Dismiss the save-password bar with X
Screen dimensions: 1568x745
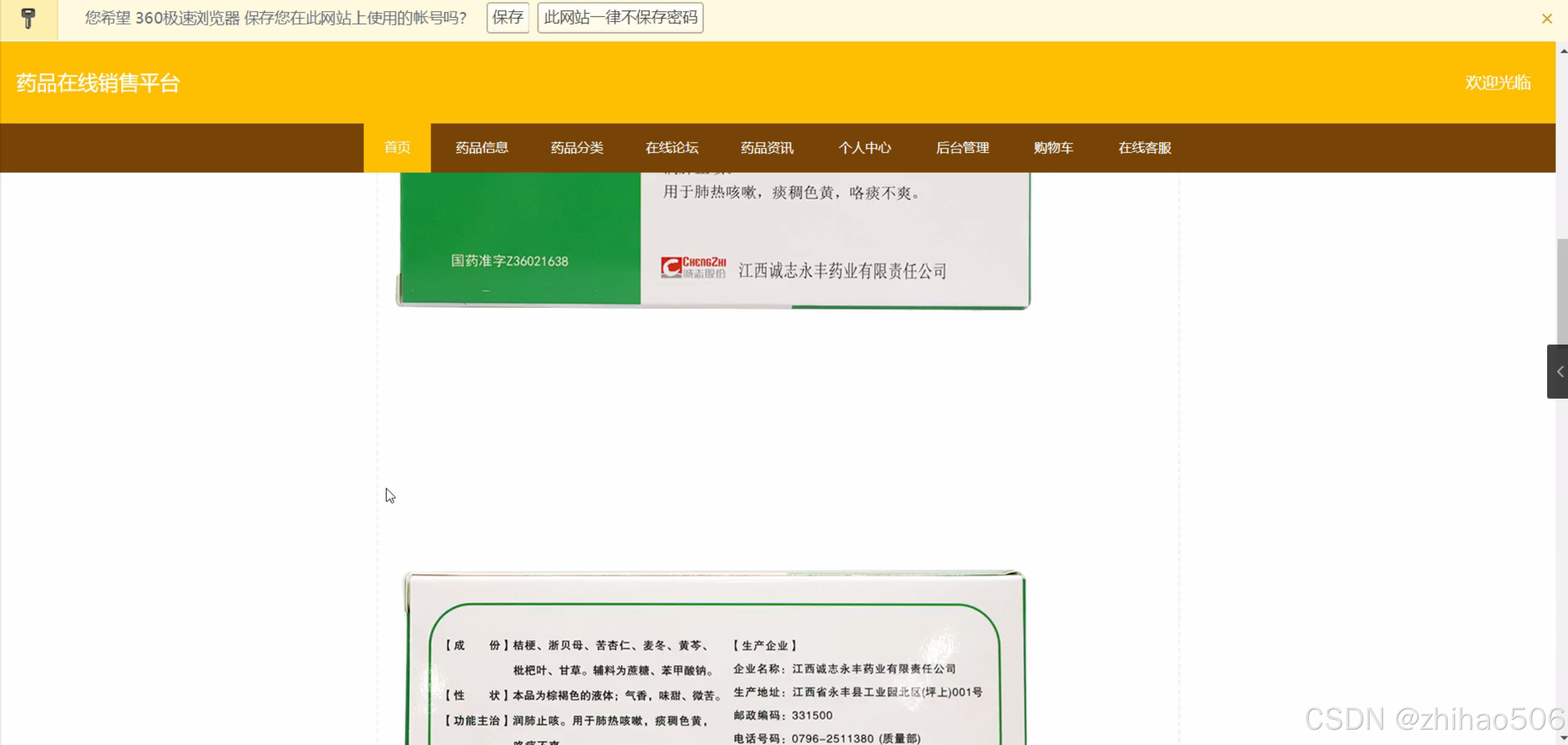pos(1546,19)
